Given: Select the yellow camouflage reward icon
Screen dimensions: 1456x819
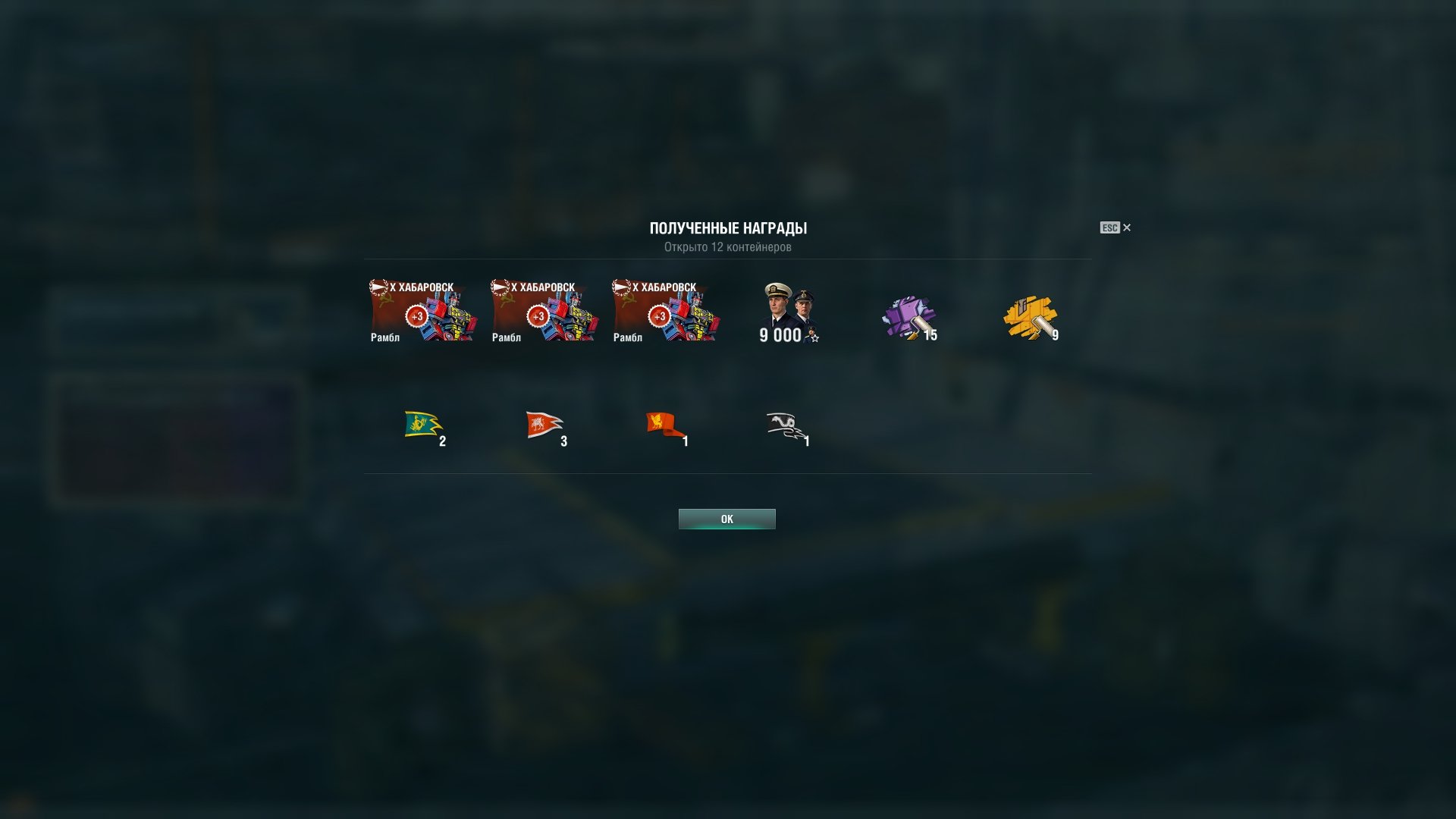Looking at the screenshot, I should coord(1031,318).
